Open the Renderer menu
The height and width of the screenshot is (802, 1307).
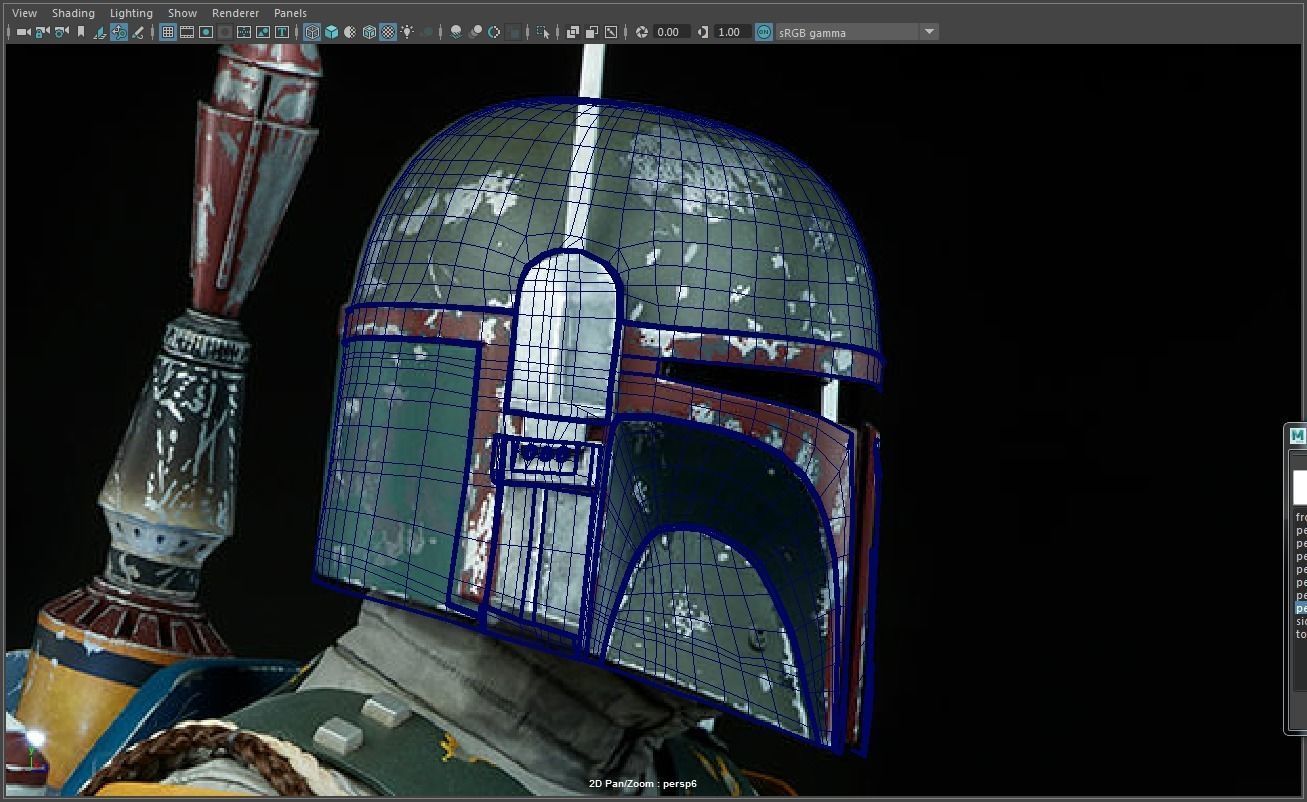pos(235,13)
